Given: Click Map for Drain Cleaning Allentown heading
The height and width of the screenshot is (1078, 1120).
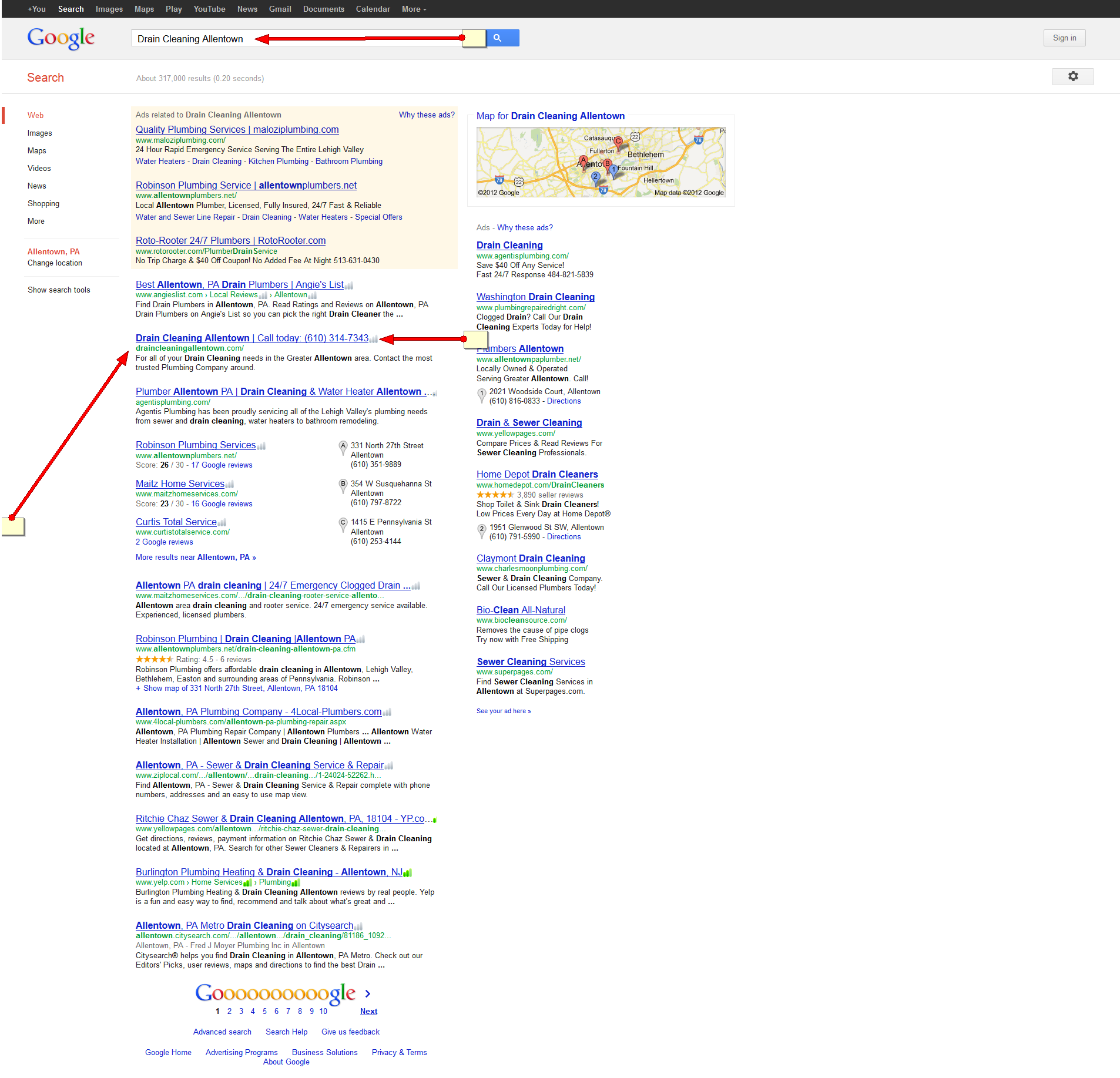Looking at the screenshot, I should click(x=551, y=116).
